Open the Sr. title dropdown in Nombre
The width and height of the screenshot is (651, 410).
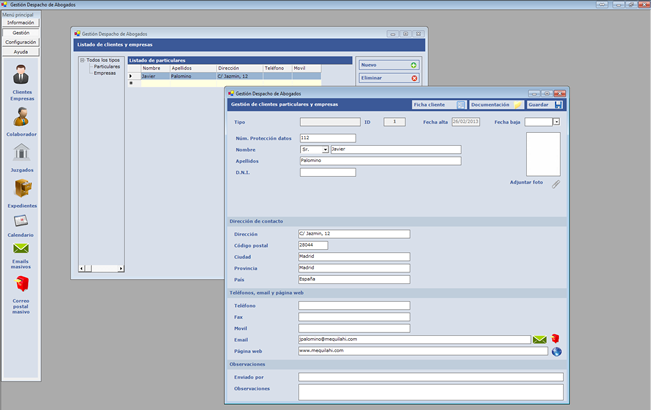(324, 149)
